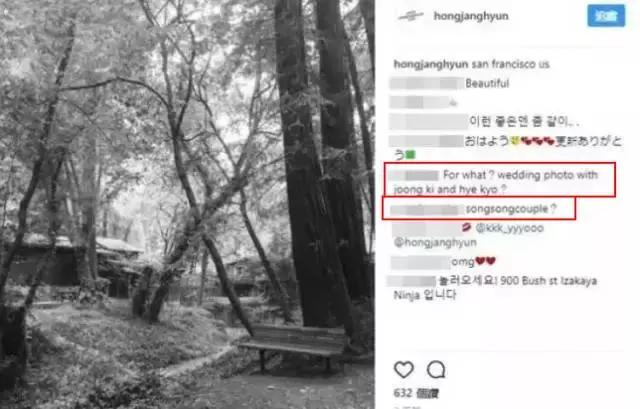Viewport: 640px width, 409px height.
Task: Click blurred username before おはよう comment
Action: [427, 141]
